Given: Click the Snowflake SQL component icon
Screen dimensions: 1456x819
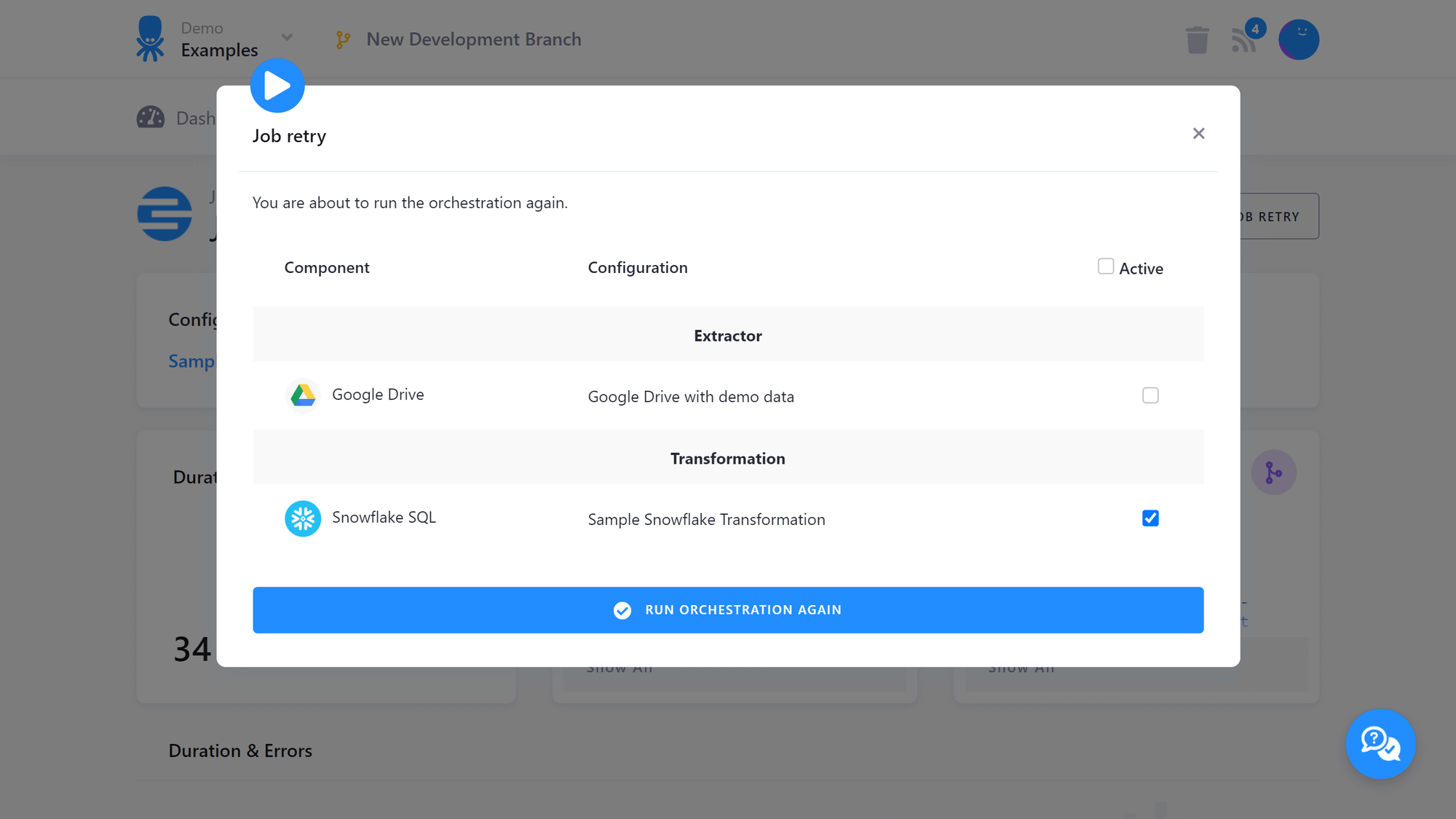Looking at the screenshot, I should click(x=303, y=518).
